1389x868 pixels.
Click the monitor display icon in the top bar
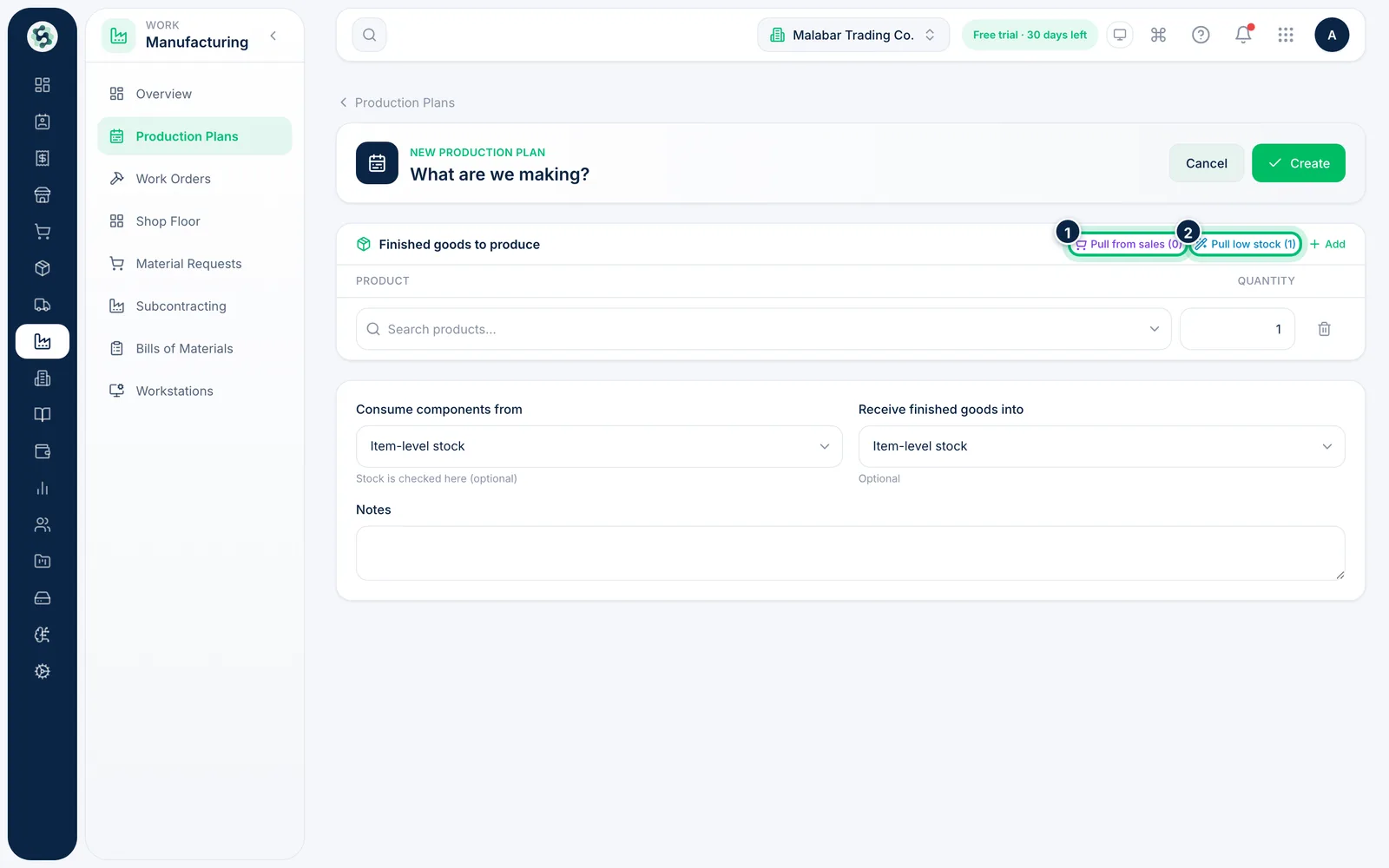tap(1120, 35)
